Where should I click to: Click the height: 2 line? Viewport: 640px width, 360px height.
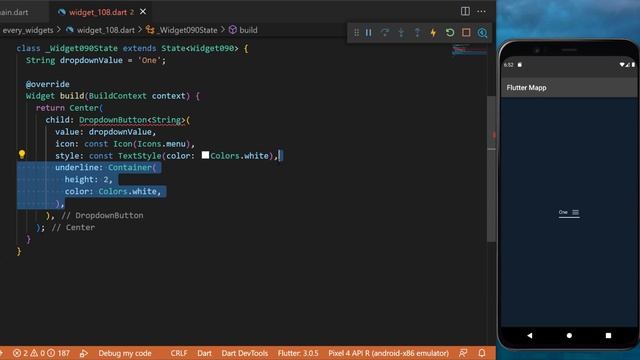(x=88, y=180)
